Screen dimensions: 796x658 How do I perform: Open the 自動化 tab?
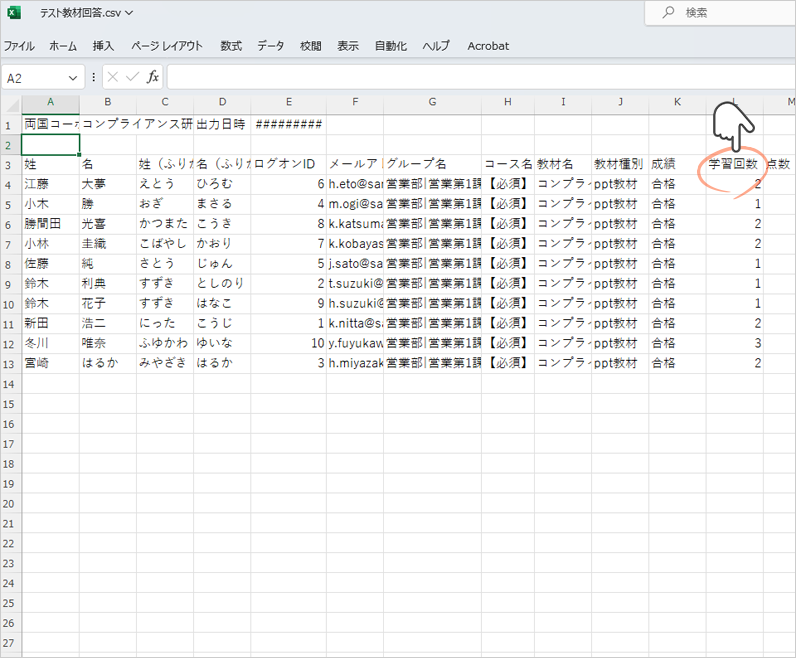[391, 46]
